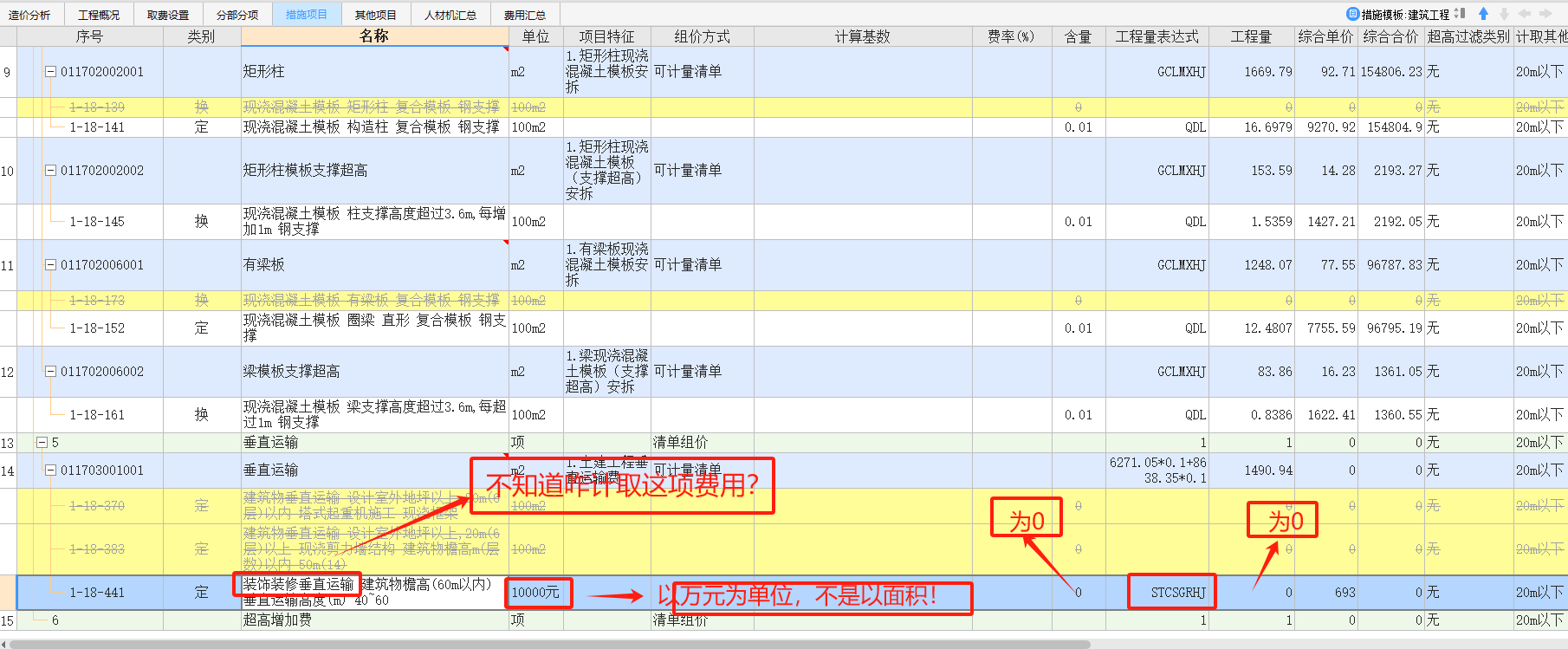Click the bottom horizontal scrollbar
The image size is (1568, 649).
549,644
